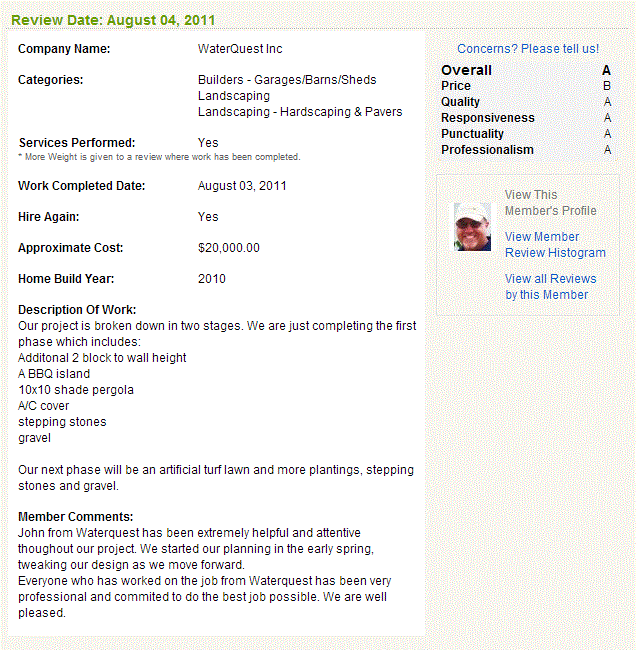Click the Professionalism rating row
This screenshot has width=636, height=650.
coord(526,150)
